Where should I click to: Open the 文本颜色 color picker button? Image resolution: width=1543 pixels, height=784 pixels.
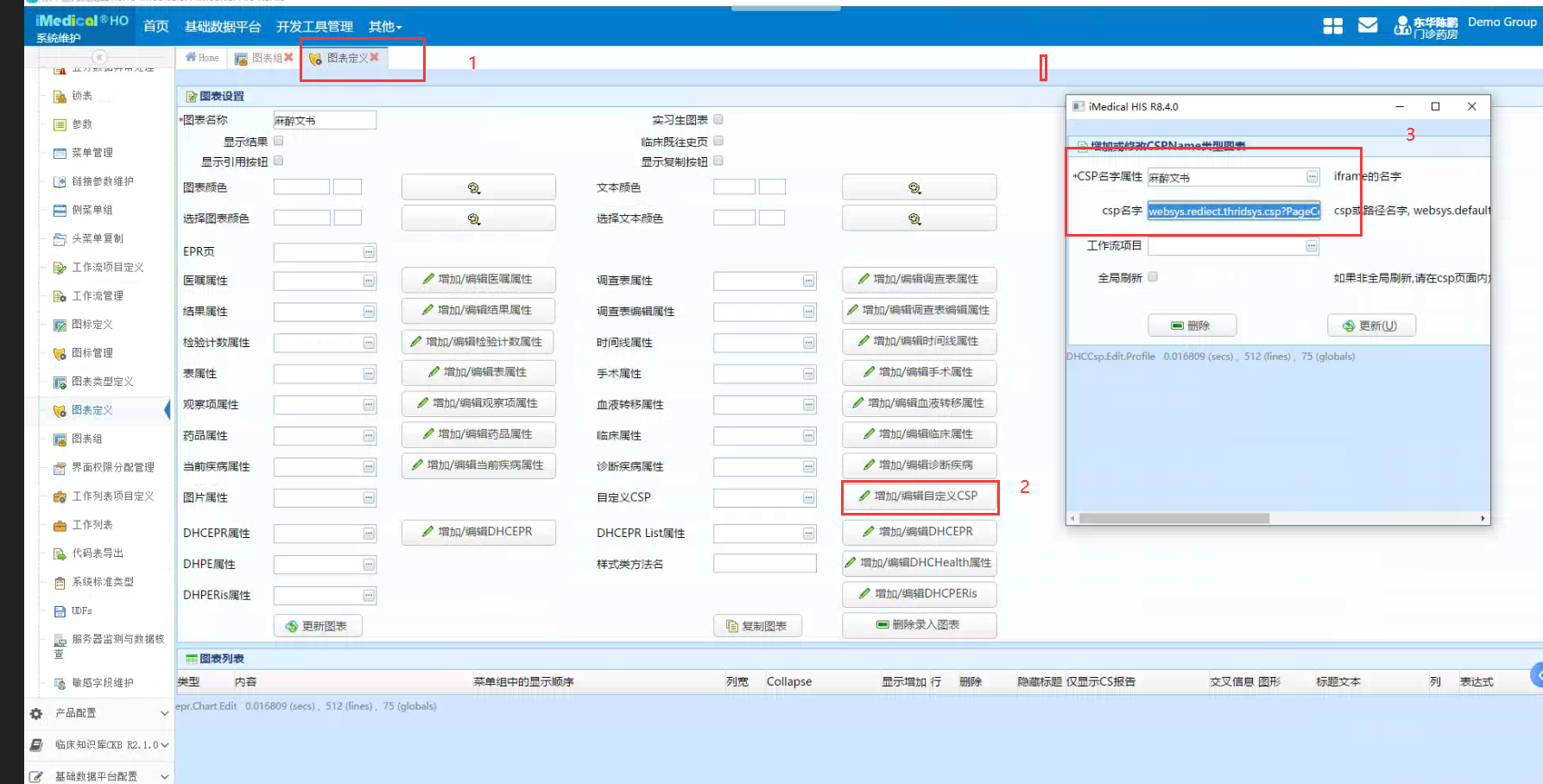920,187
